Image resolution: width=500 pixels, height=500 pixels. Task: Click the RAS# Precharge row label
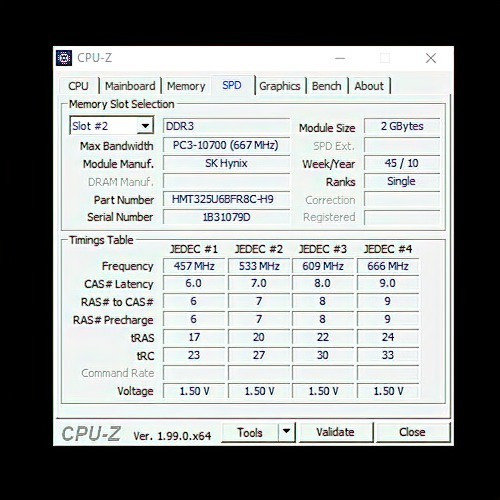pos(113,320)
